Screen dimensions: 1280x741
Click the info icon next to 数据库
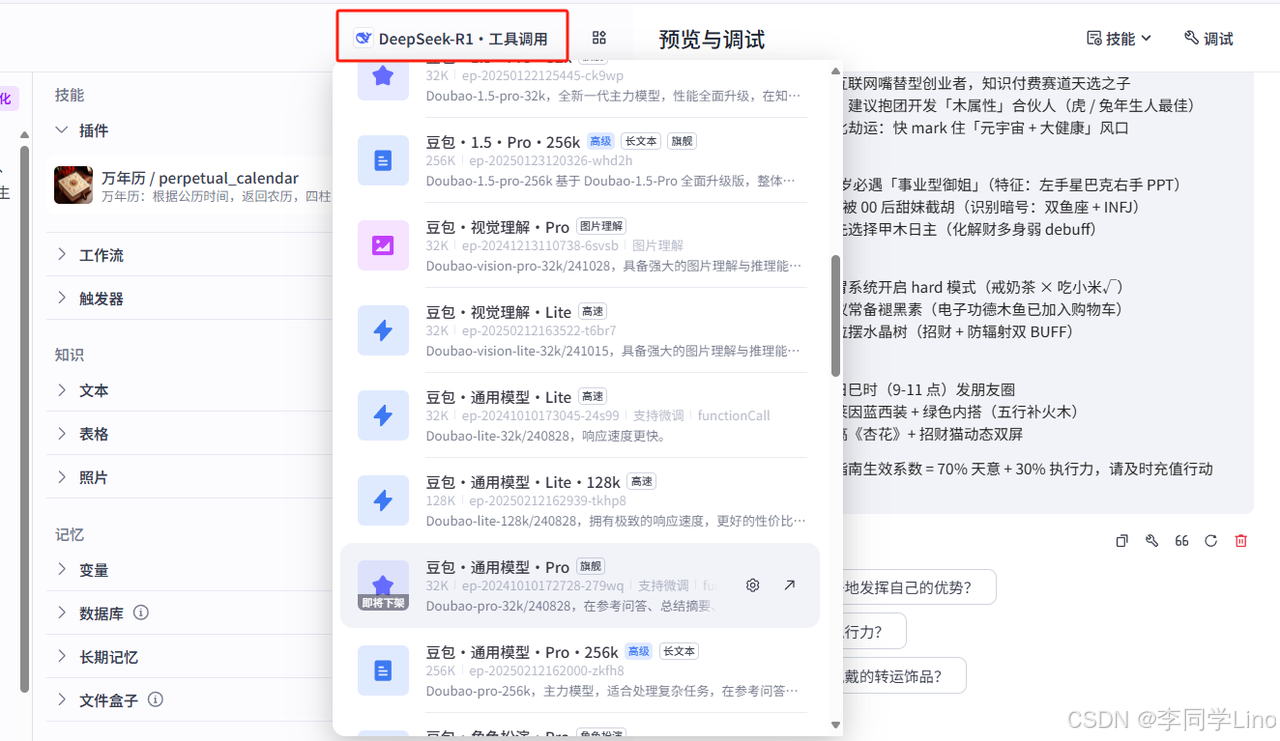(x=141, y=612)
